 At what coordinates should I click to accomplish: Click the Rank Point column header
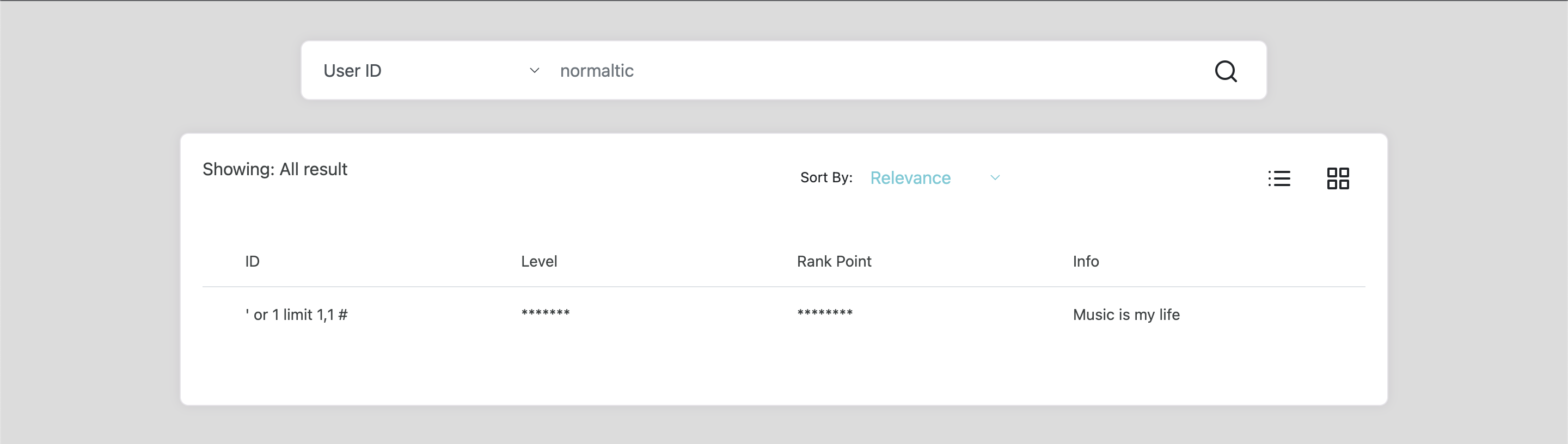tap(834, 262)
